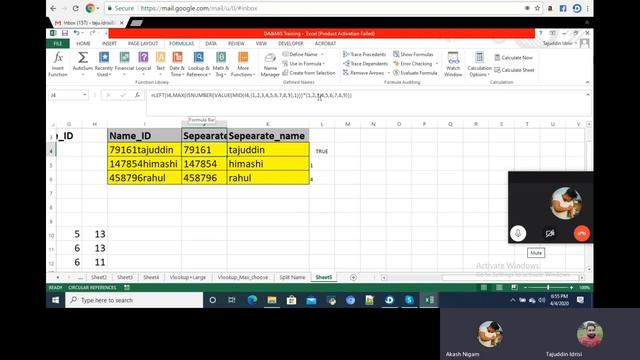Toggle the camera off in call panel
The height and width of the screenshot is (360, 640).
[x=550, y=233]
